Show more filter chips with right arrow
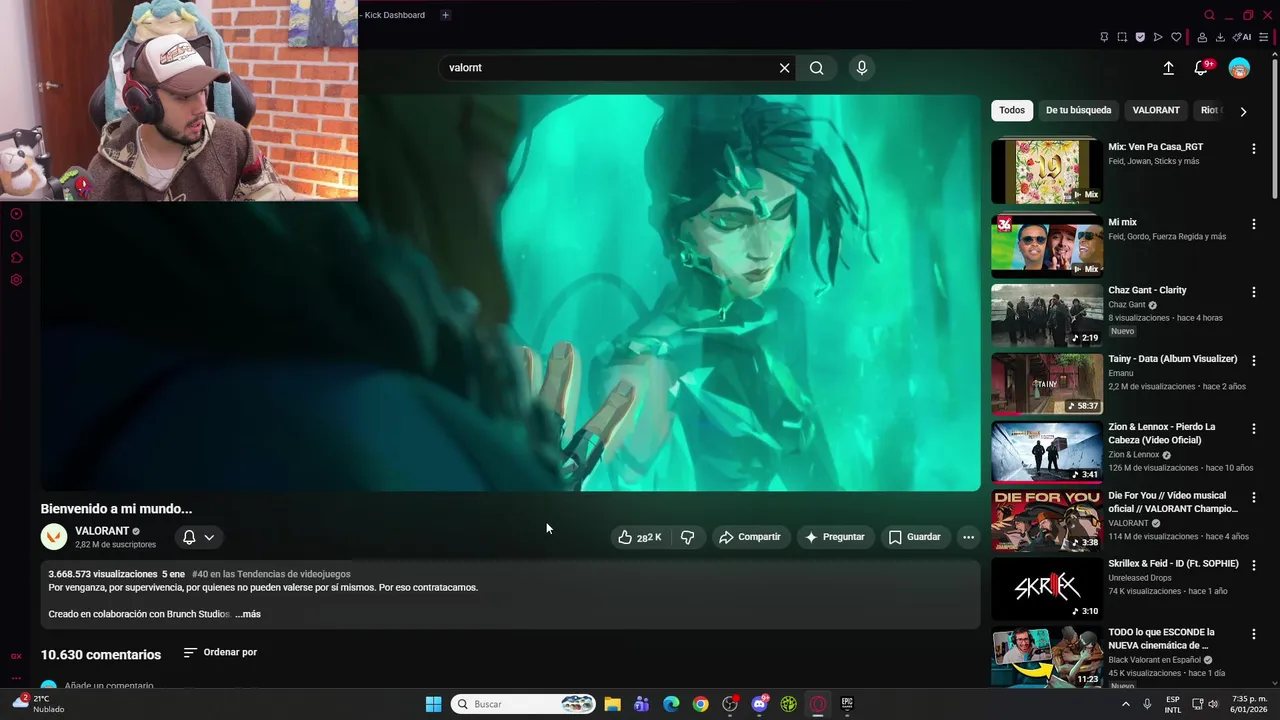Viewport: 1280px width, 720px height. [1243, 111]
